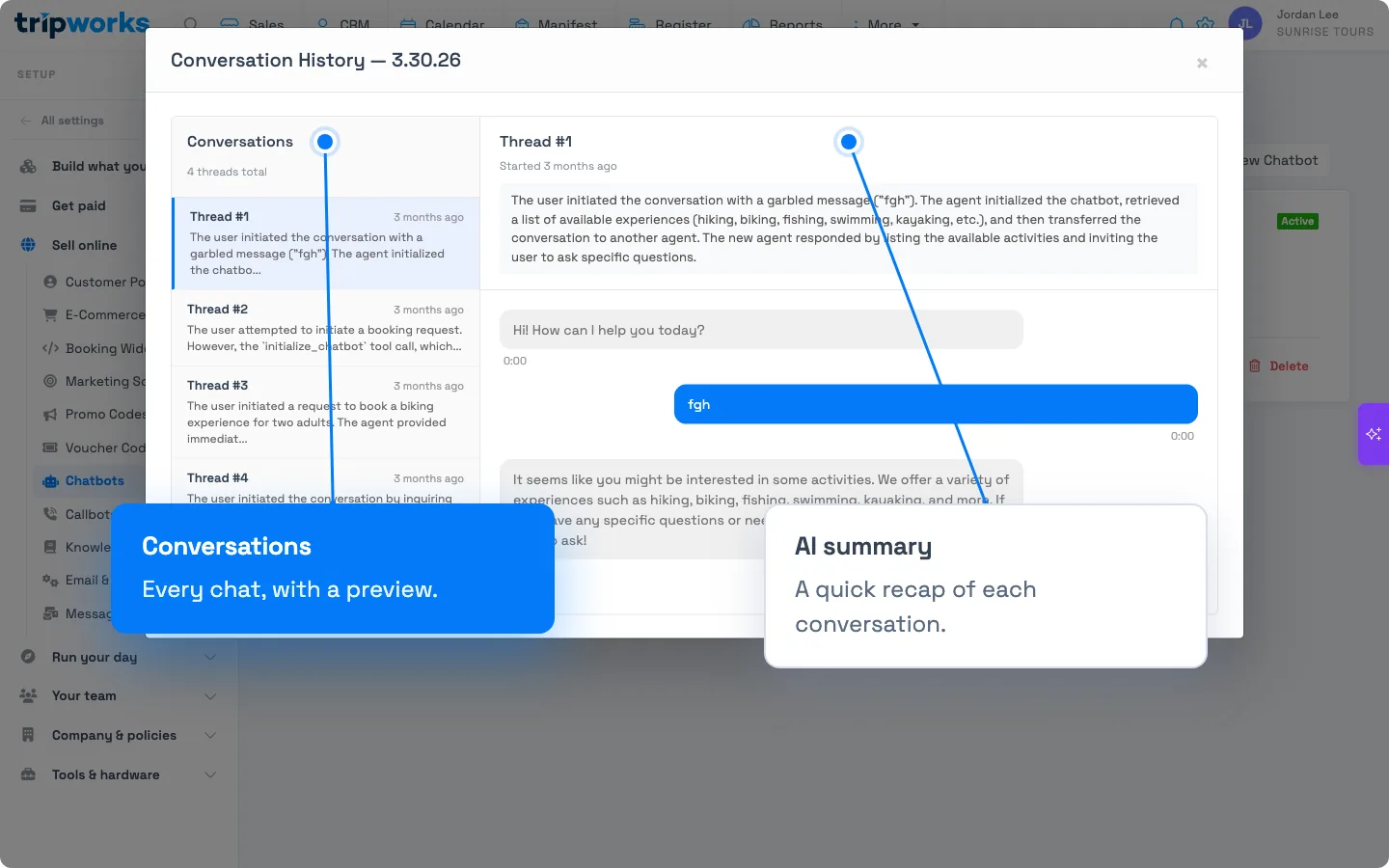Close the Conversation History dialog
Screen dimensions: 1389x868
[x=1202, y=63]
